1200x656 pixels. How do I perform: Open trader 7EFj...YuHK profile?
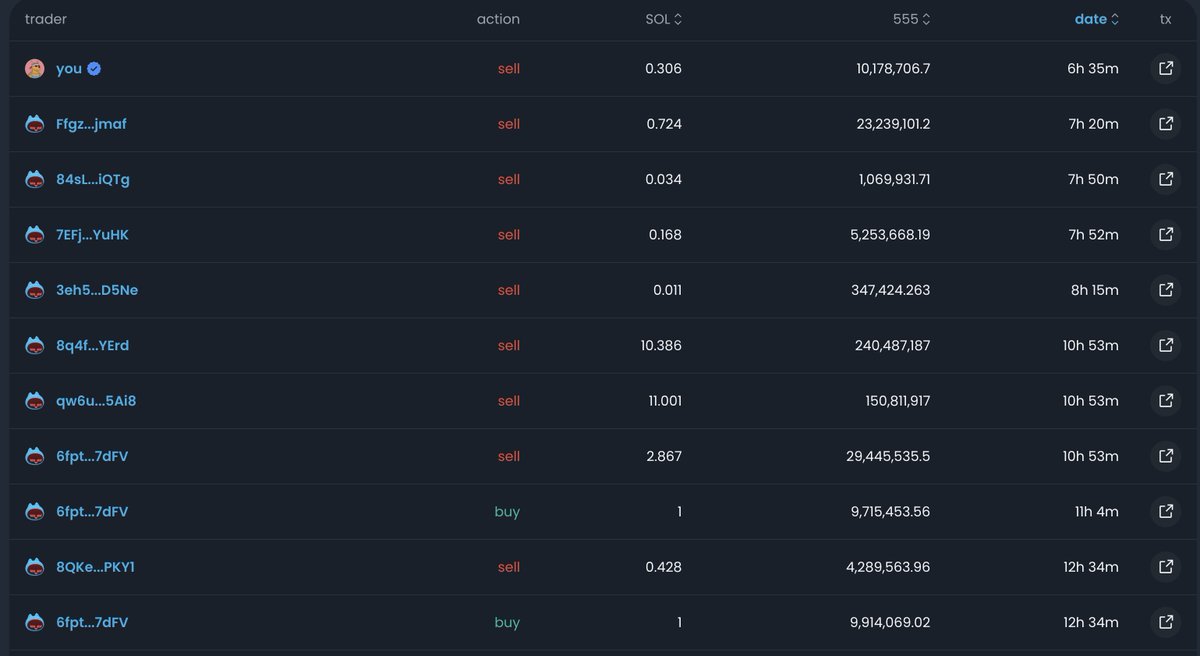pos(92,235)
